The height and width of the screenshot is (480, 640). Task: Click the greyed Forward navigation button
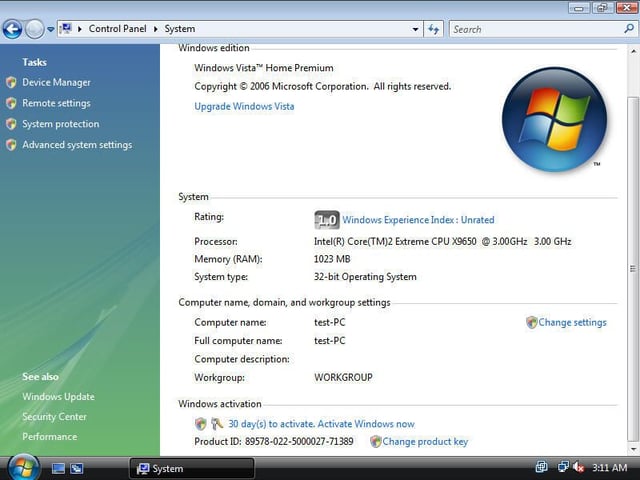(34, 29)
